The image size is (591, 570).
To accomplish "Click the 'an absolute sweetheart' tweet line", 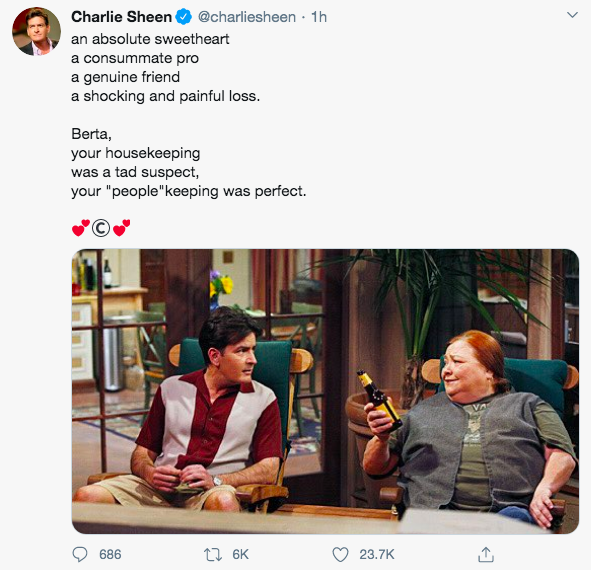I will [x=150, y=39].
